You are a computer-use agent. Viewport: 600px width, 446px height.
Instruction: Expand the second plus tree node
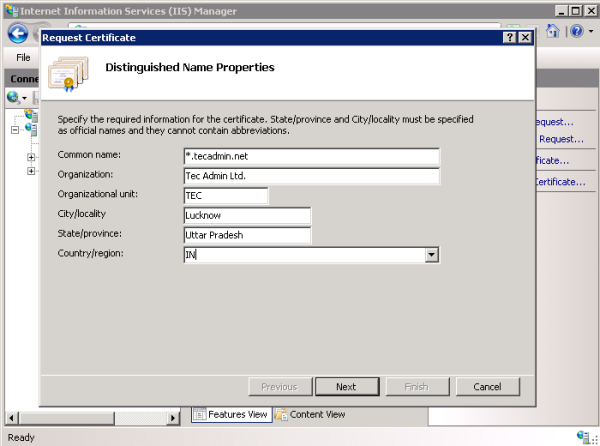[31, 172]
